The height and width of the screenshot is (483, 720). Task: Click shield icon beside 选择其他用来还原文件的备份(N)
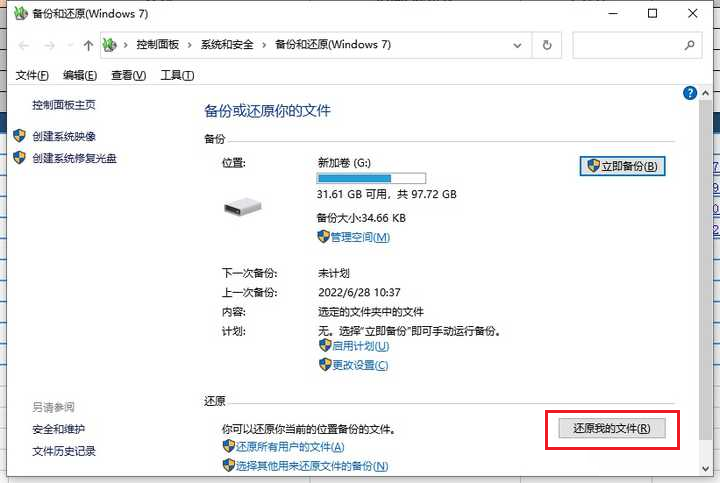(228, 466)
